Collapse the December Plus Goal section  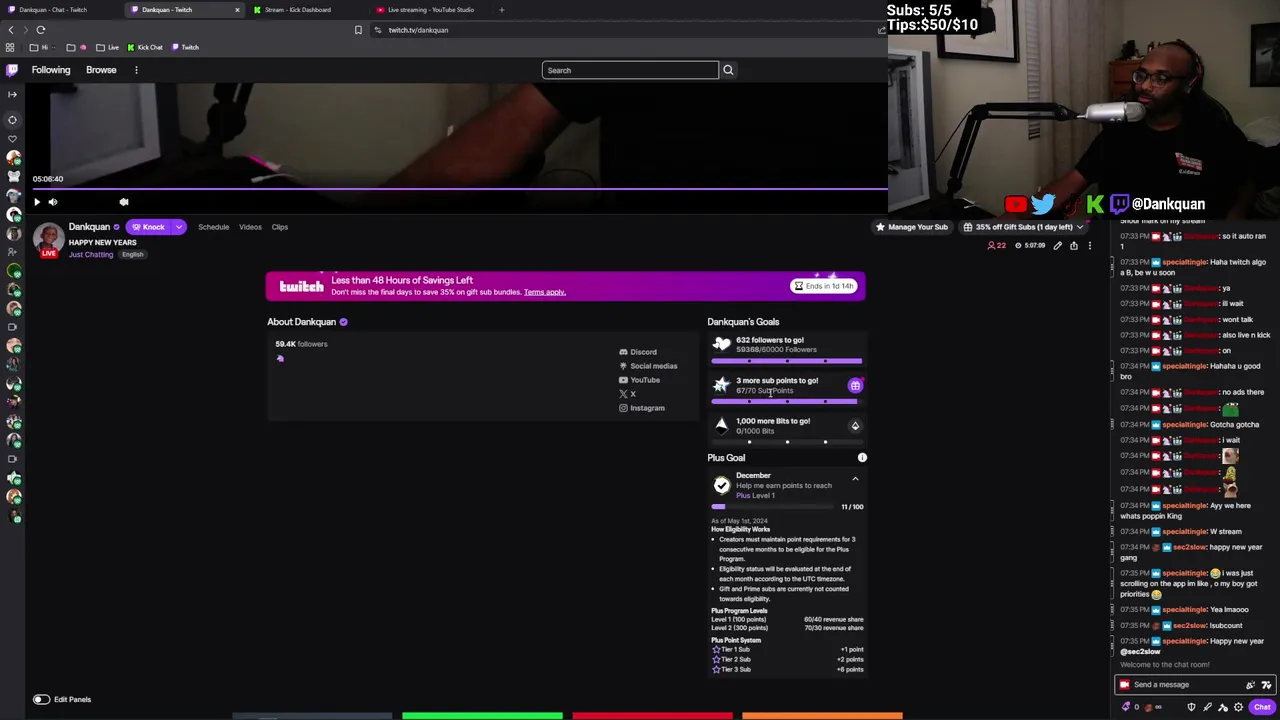pos(855,479)
